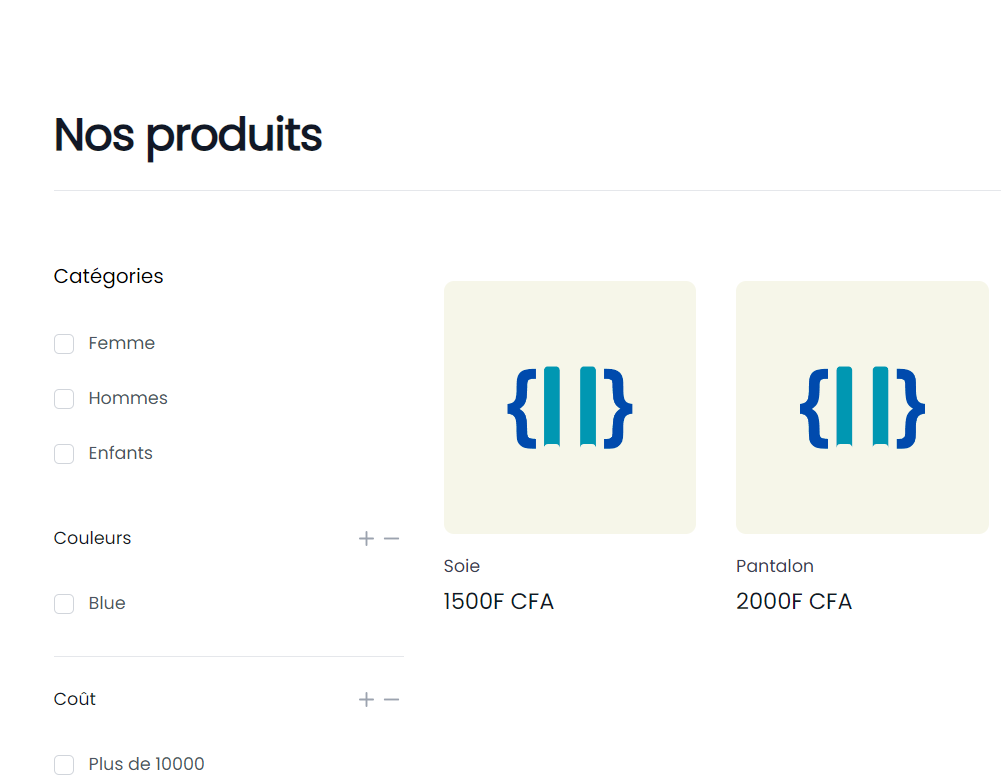Open the Soie product name link

tap(462, 566)
